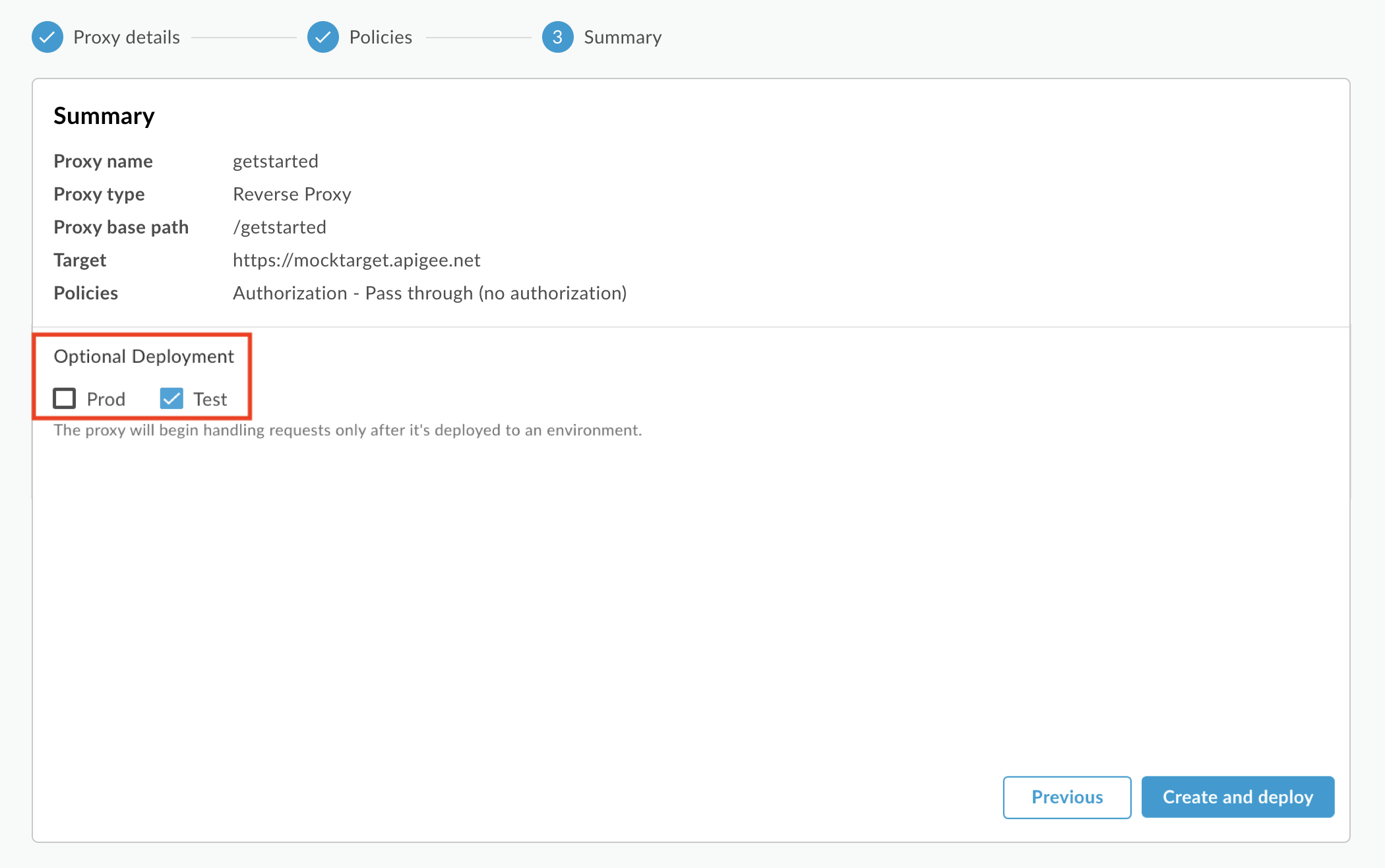Click the Summary step number icon
This screenshot has width=1385, height=868.
coord(557,37)
